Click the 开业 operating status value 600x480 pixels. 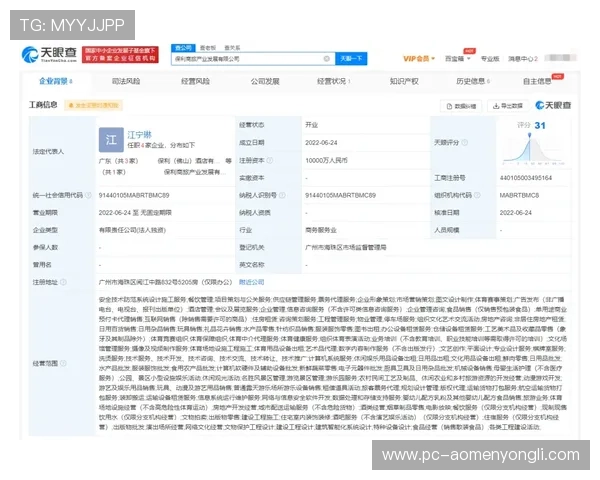311,125
